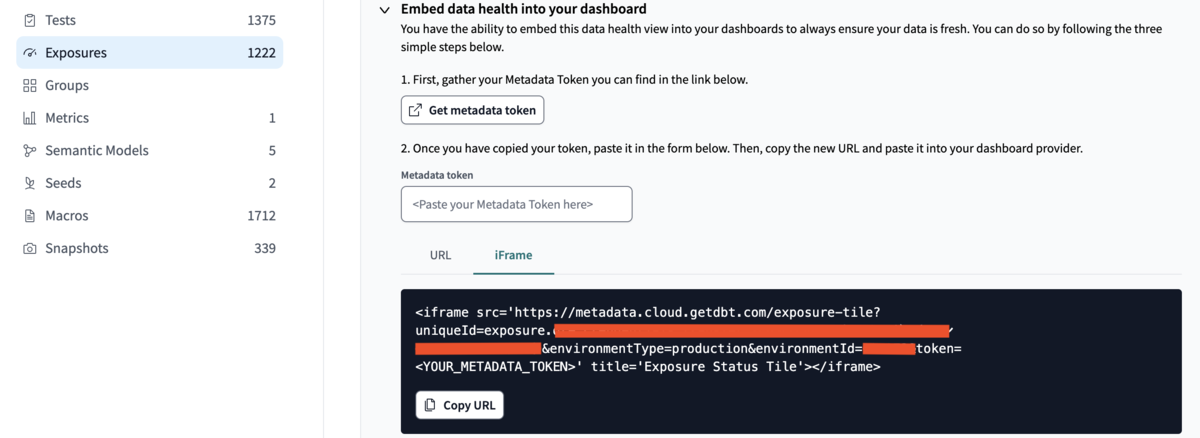Open the Semantic Models sidebar item
This screenshot has width=1200, height=438.
[x=149, y=151]
